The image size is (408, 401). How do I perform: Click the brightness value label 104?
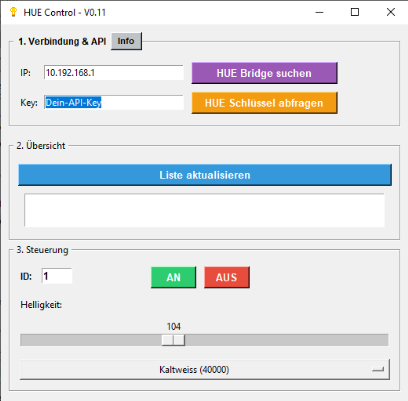click(174, 326)
